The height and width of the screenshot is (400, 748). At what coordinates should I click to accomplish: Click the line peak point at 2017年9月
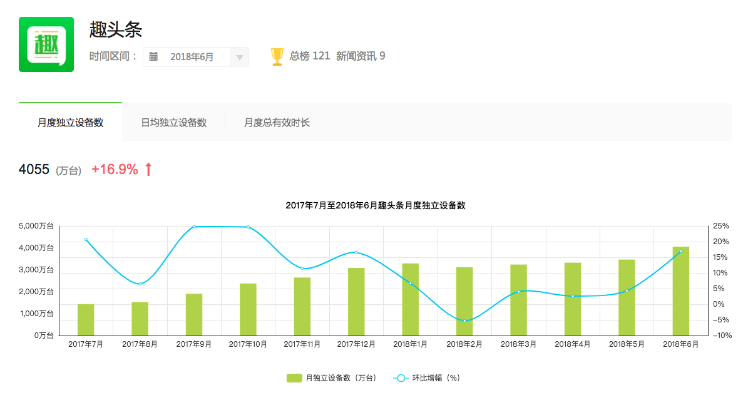(x=194, y=227)
